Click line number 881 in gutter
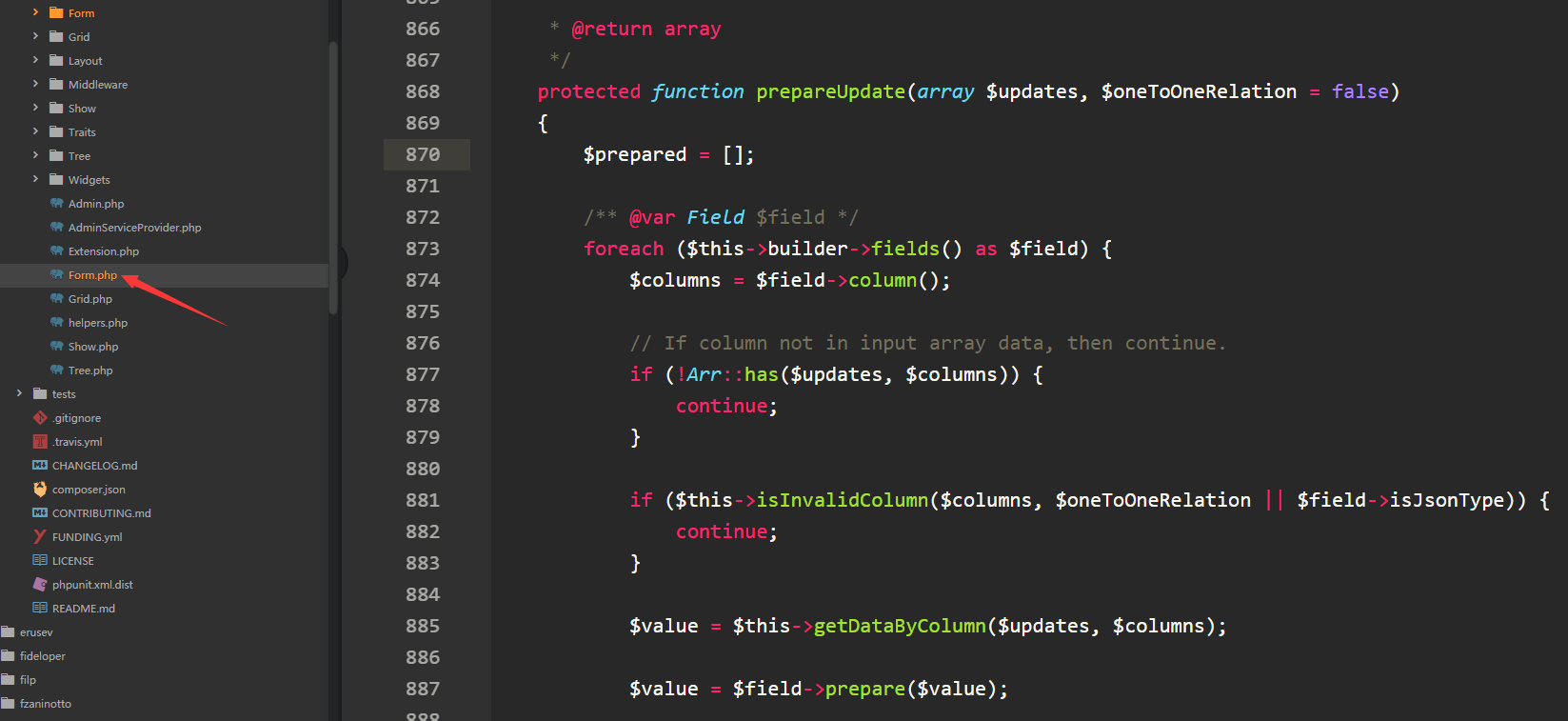This screenshot has height=721, width=1568. [423, 500]
